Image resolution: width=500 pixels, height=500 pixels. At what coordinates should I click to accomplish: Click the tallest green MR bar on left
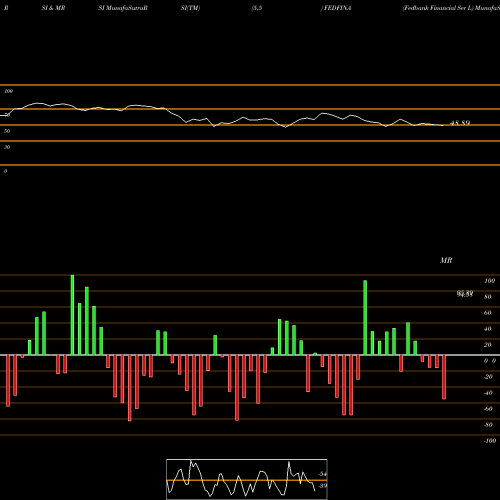(x=73, y=315)
